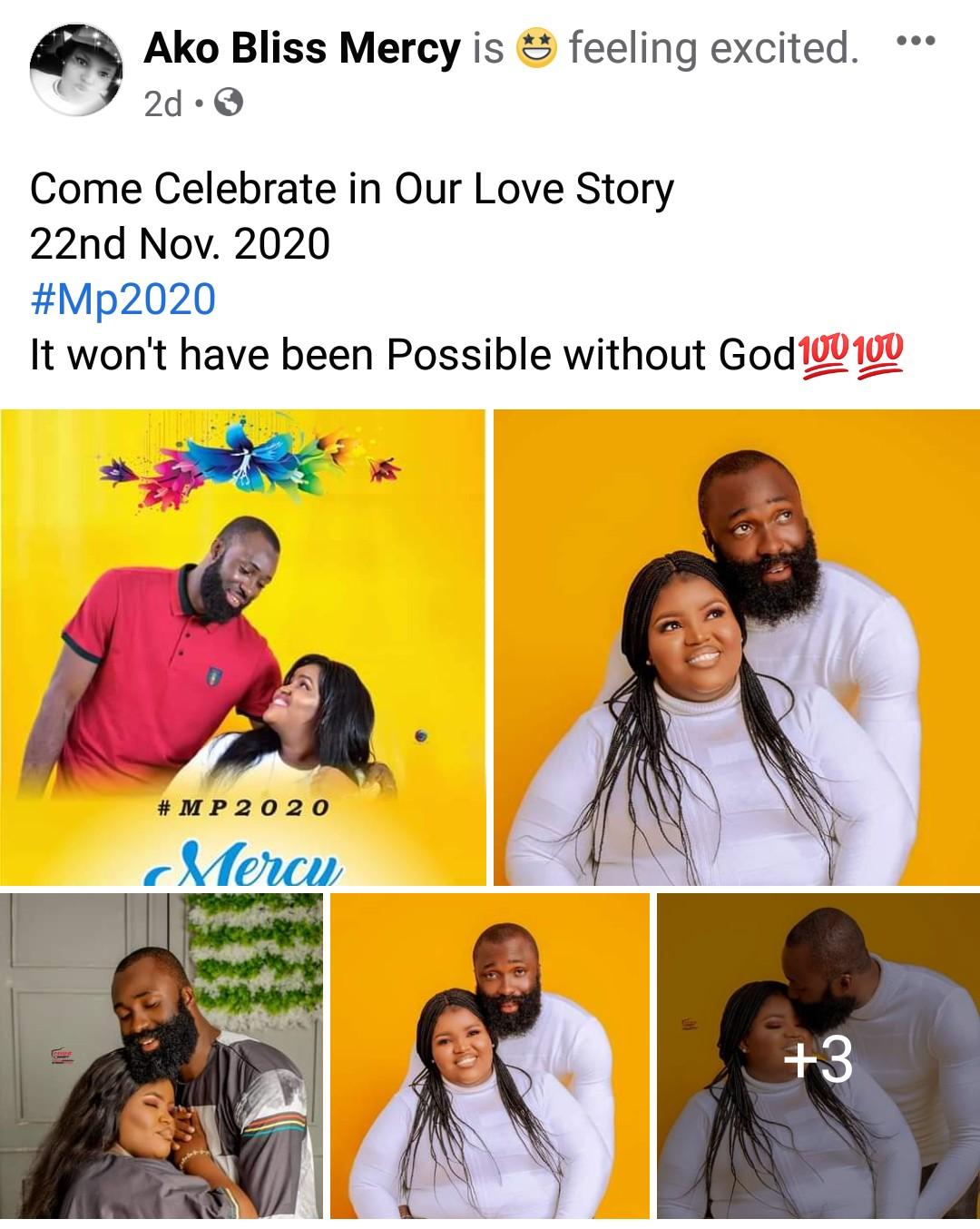This screenshot has height=1229, width=980.
Task: Show the +3 more photos
Action: coord(818,1056)
